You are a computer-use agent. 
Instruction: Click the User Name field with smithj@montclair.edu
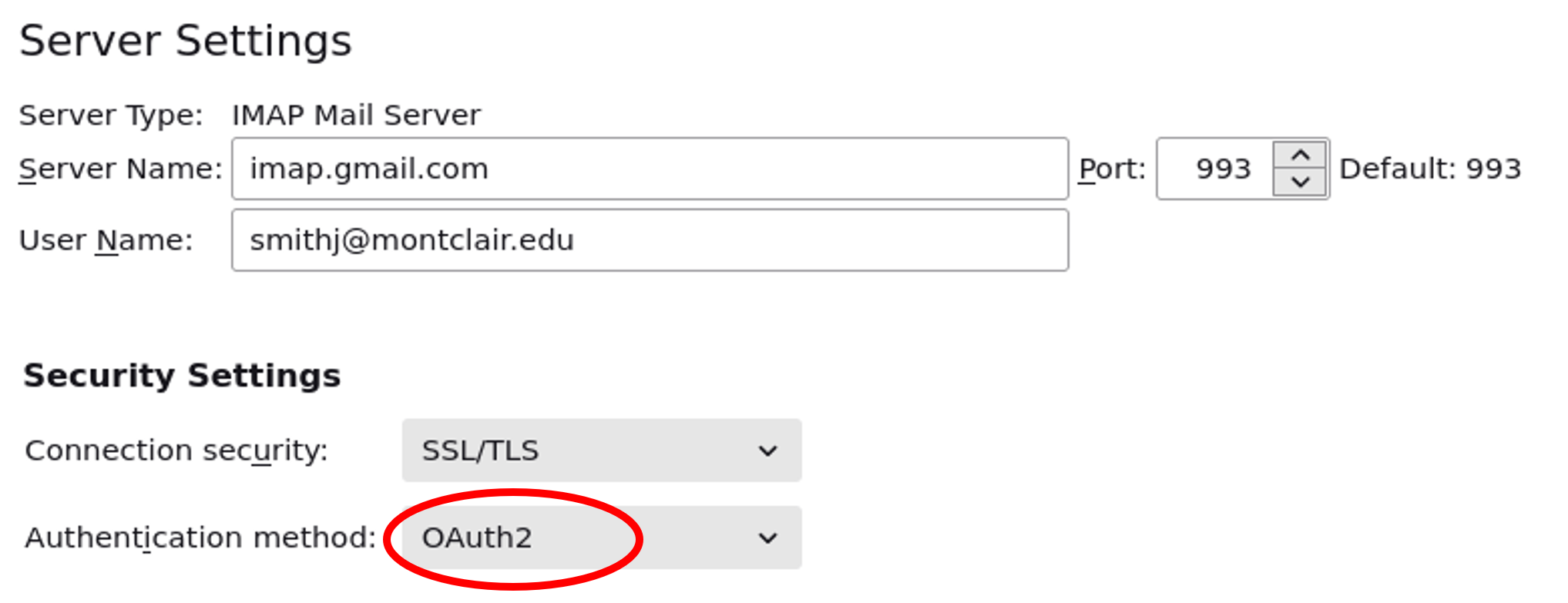tap(650, 240)
